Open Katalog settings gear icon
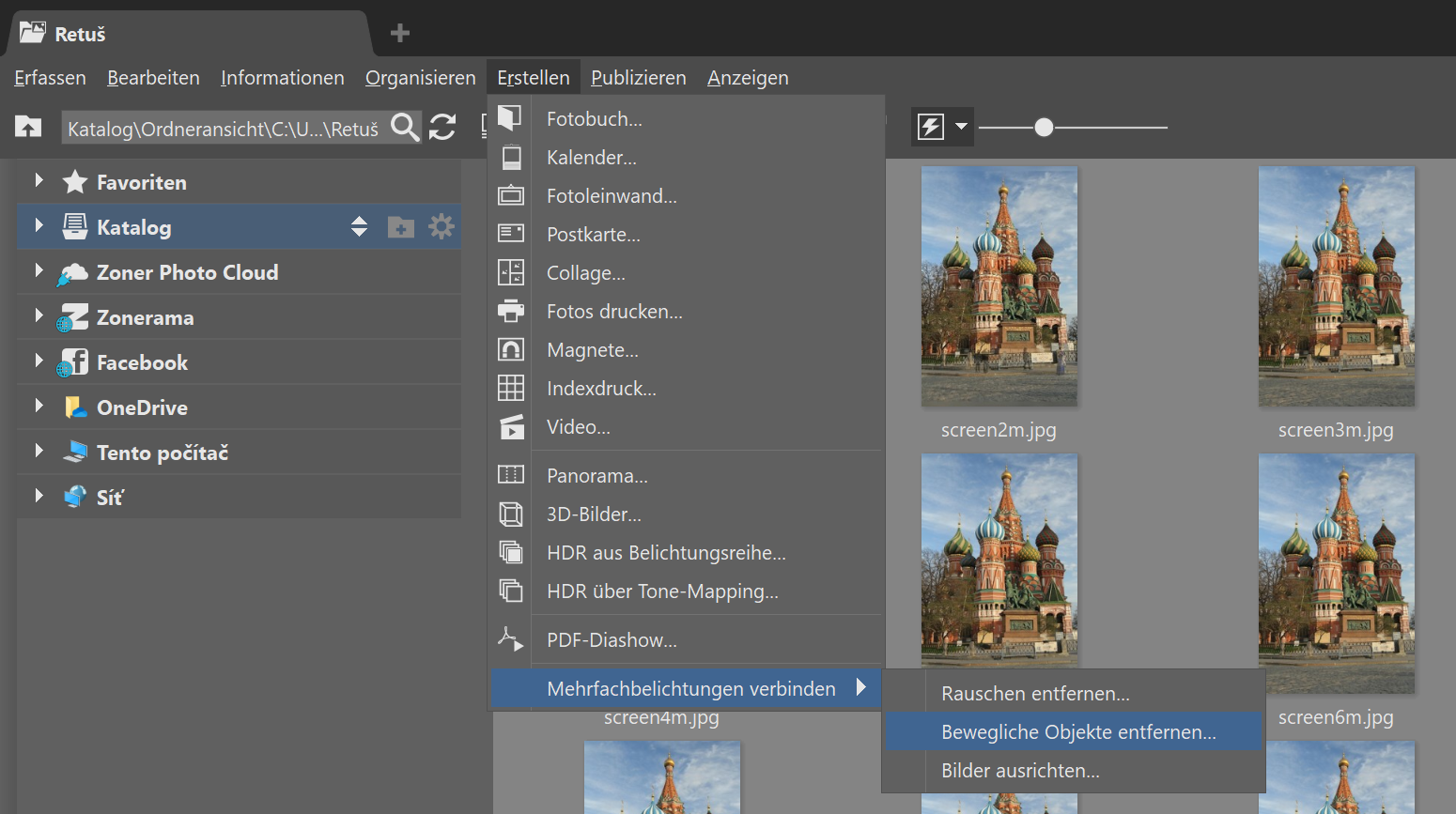Screen dimensions: 1456x814 [441, 226]
